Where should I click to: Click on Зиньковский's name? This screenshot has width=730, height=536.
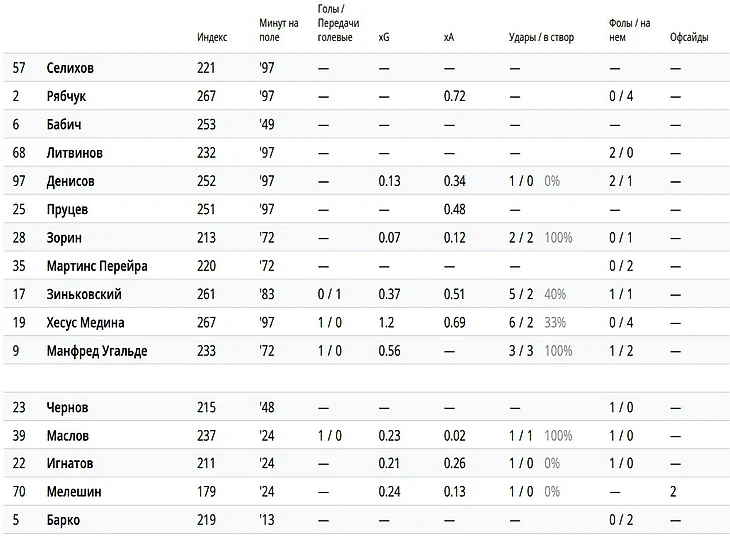click(x=84, y=295)
